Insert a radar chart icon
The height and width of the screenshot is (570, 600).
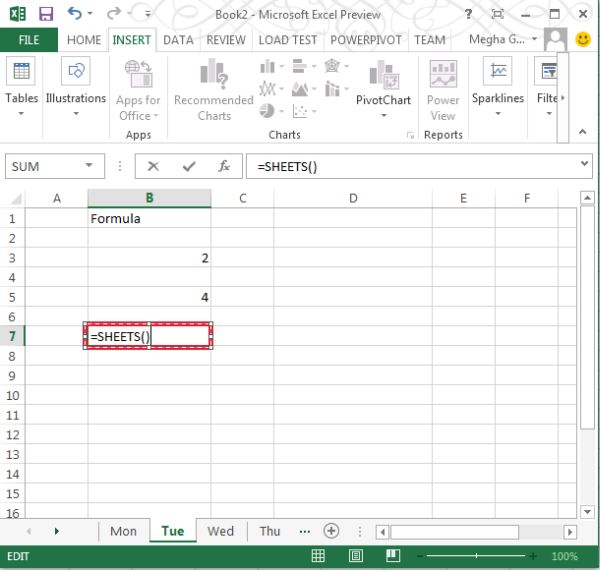click(332, 66)
